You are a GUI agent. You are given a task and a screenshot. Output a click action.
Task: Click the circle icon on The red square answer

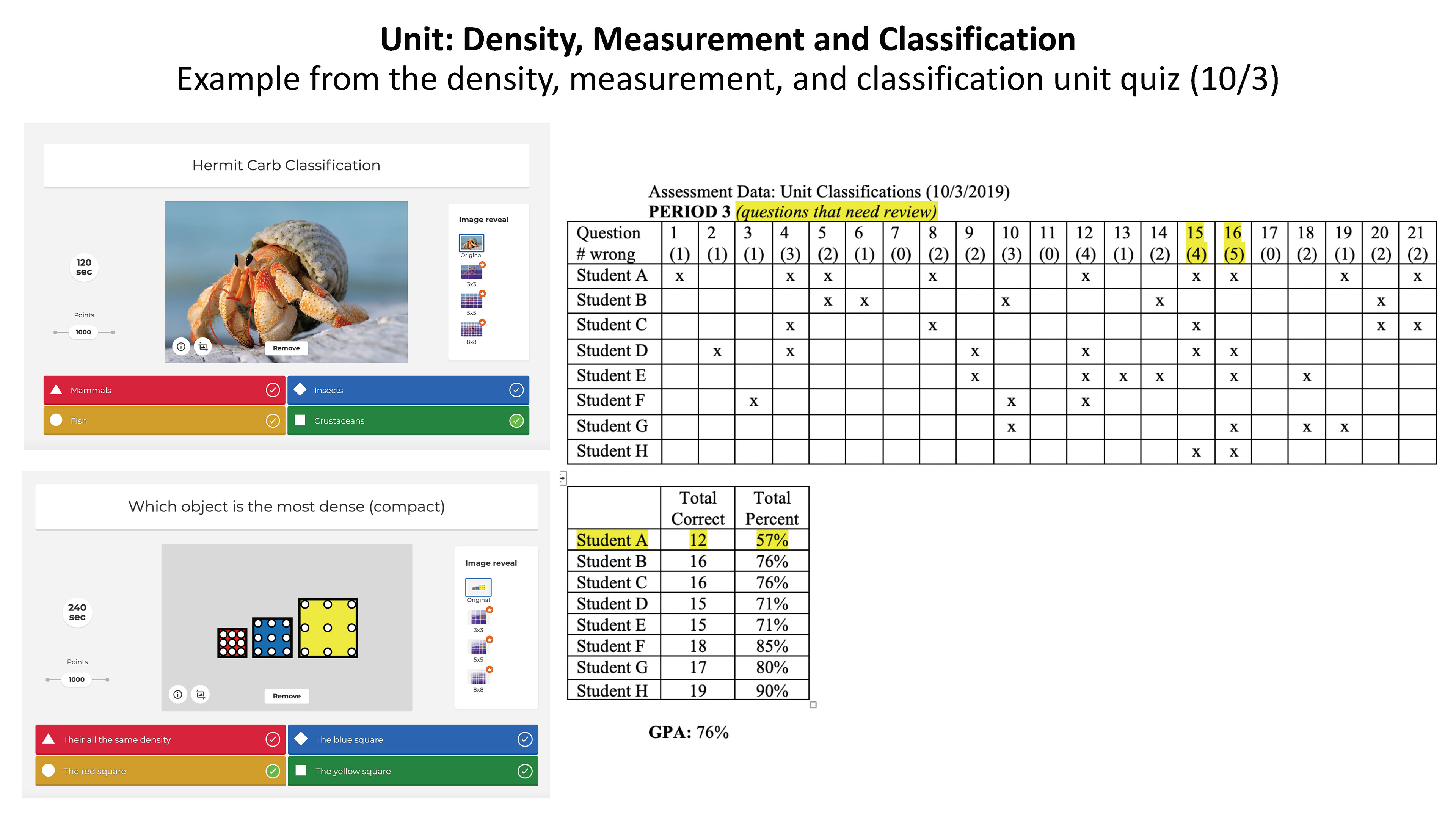49,770
